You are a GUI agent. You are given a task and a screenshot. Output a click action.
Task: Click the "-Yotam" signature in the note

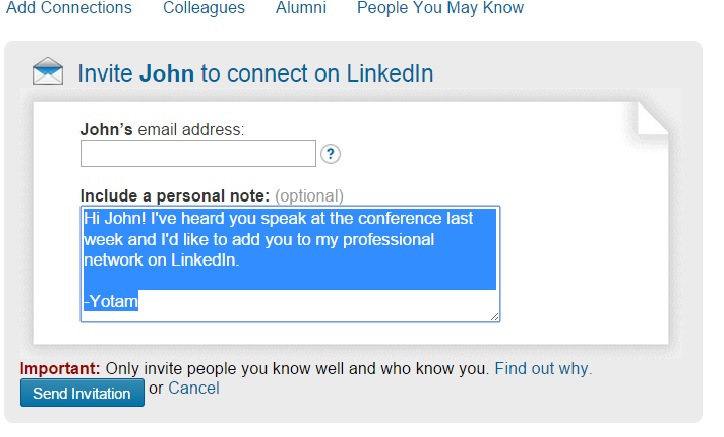109,300
